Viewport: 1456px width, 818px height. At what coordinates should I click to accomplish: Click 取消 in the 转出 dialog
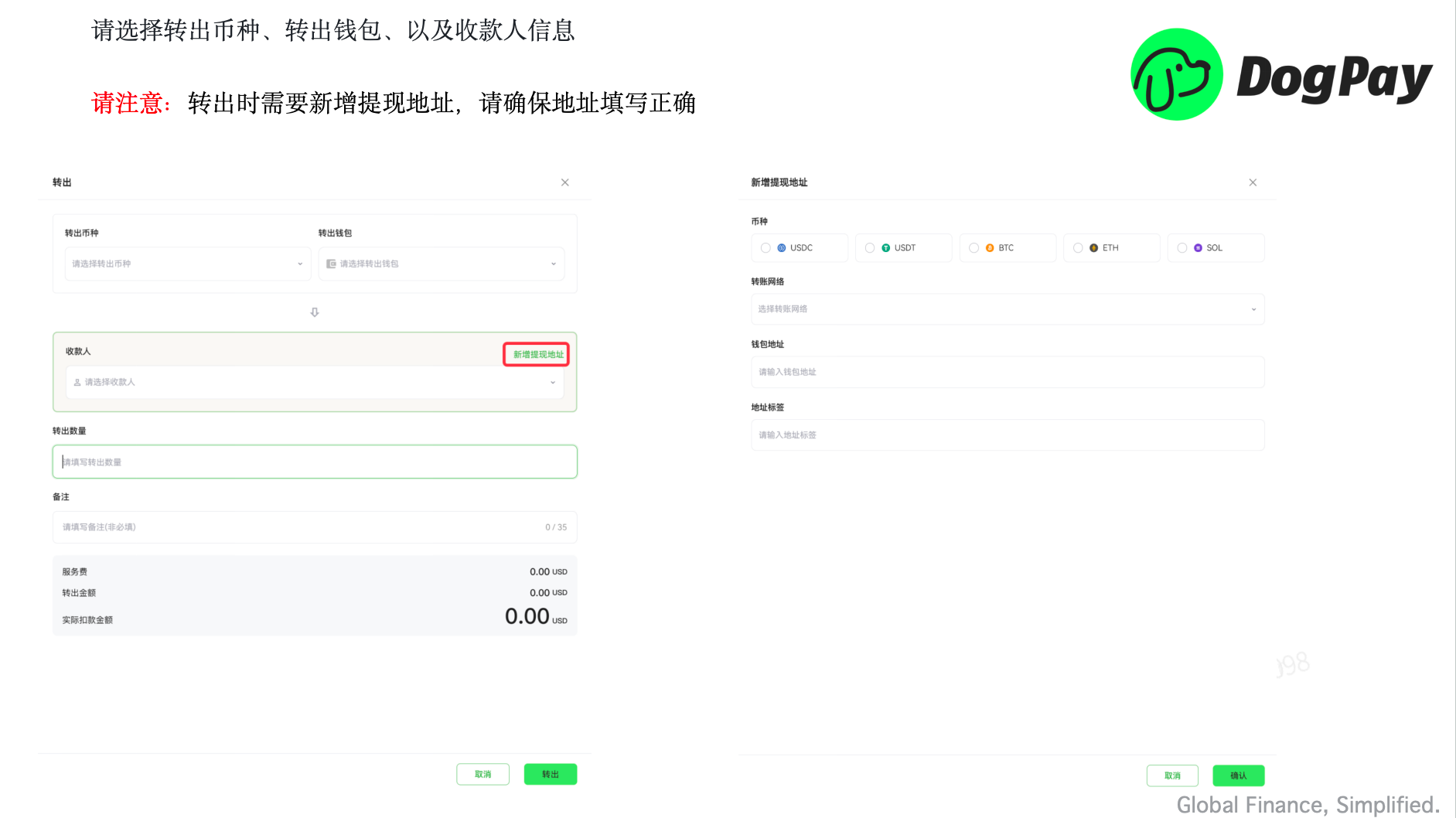[483, 774]
